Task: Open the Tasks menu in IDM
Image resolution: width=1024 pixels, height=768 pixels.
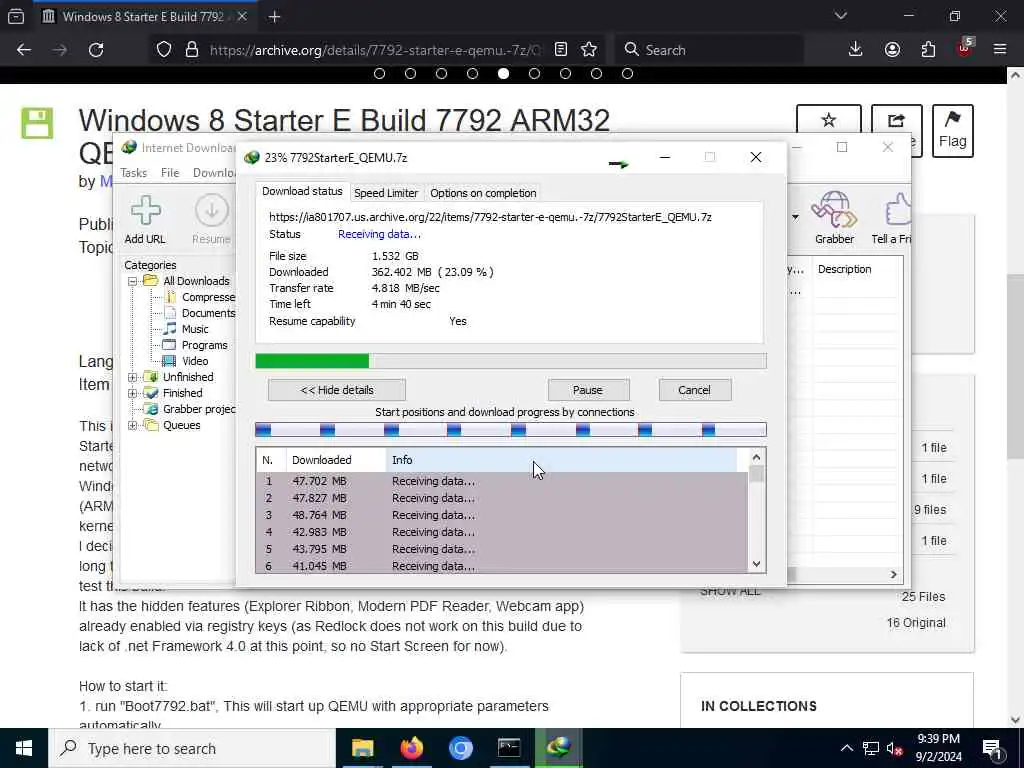Action: 133,173
